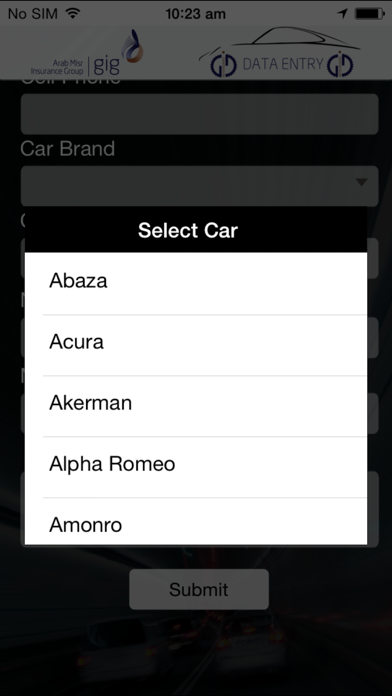
Task: Click the right gear emblem after Data Entry
Action: tap(340, 65)
